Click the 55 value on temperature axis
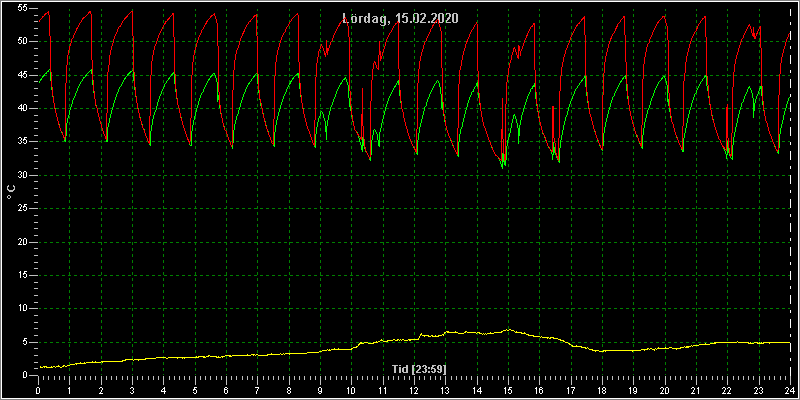Image resolution: width=800 pixels, height=400 pixels. (x=21, y=9)
